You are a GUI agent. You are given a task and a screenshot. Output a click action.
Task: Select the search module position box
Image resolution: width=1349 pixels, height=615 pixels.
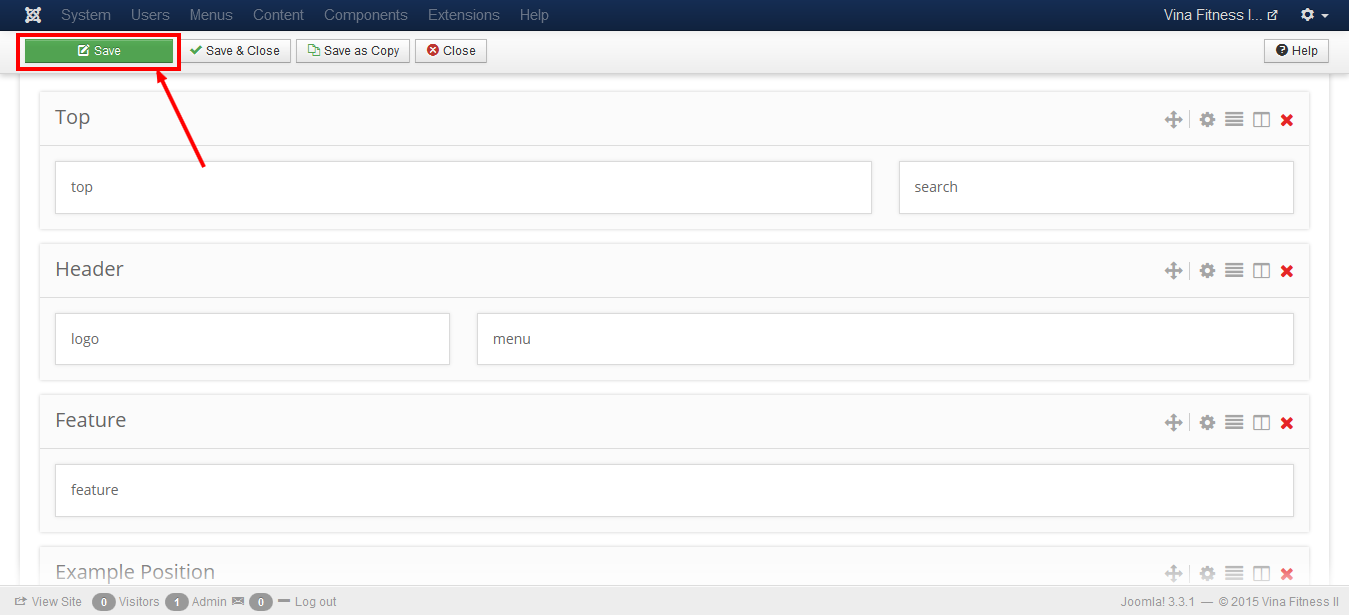click(x=1095, y=187)
